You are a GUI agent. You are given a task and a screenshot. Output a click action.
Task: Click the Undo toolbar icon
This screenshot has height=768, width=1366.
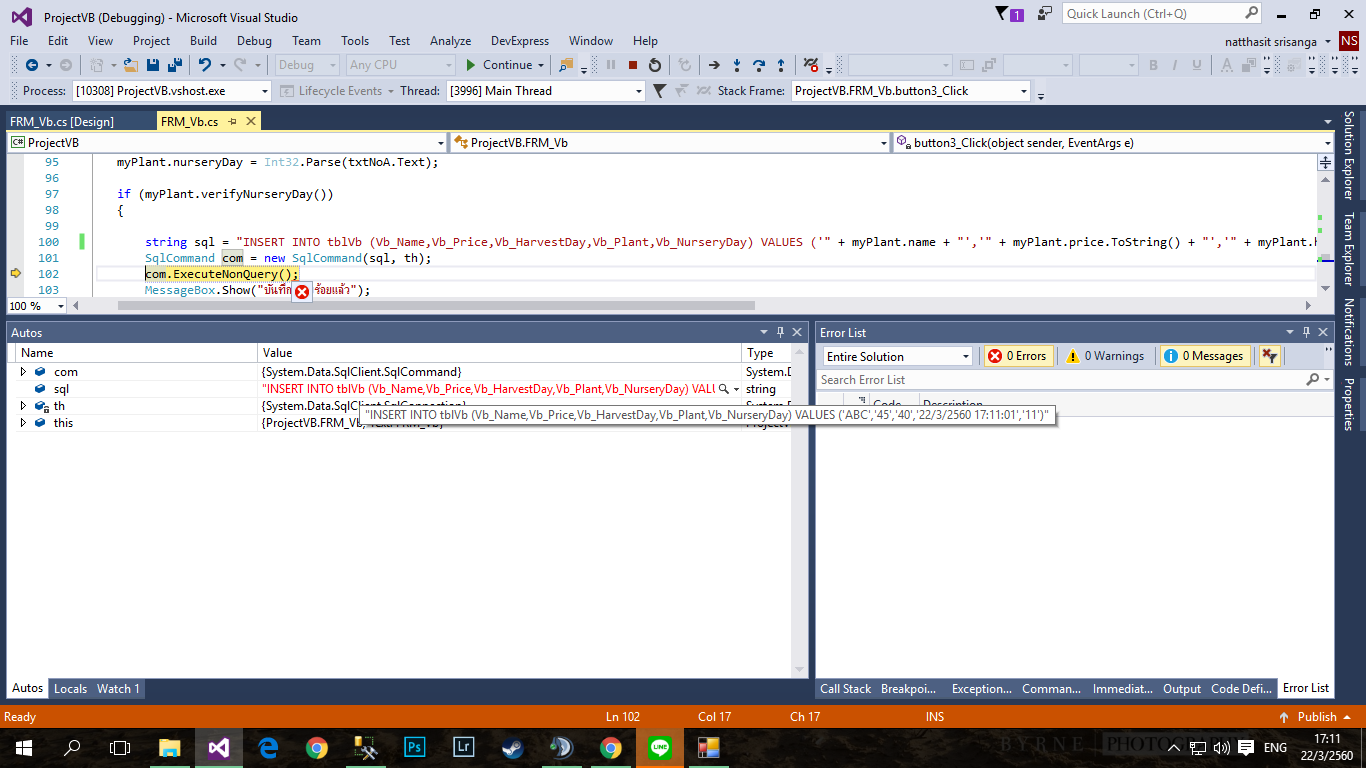tap(205, 65)
